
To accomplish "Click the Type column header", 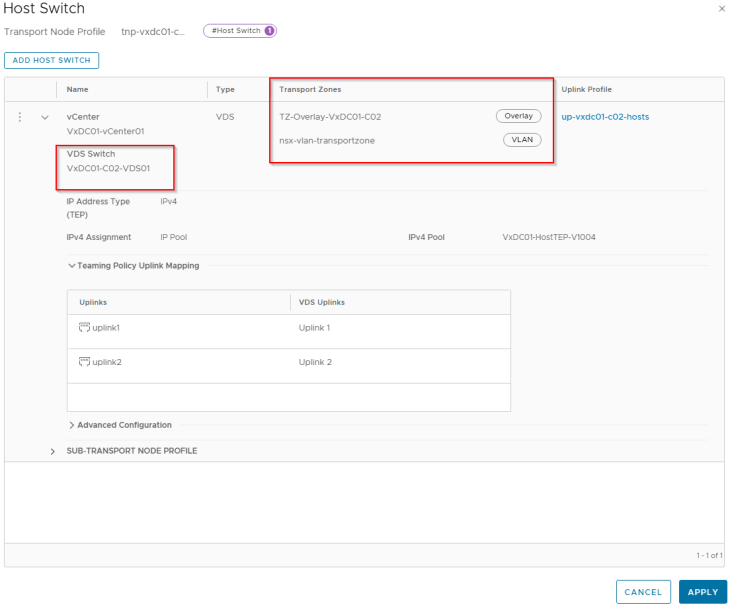I will point(225,90).
